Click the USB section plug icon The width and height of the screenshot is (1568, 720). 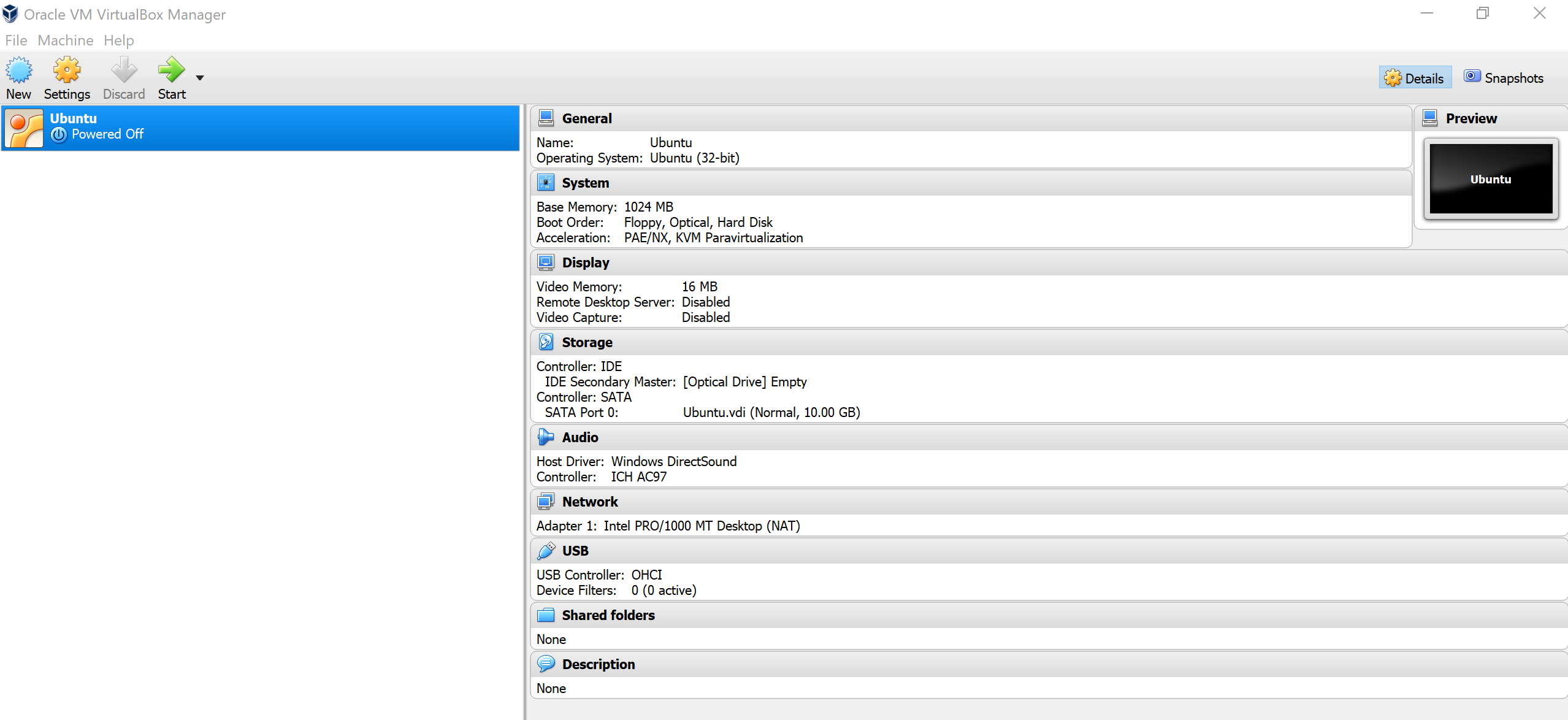tap(546, 551)
